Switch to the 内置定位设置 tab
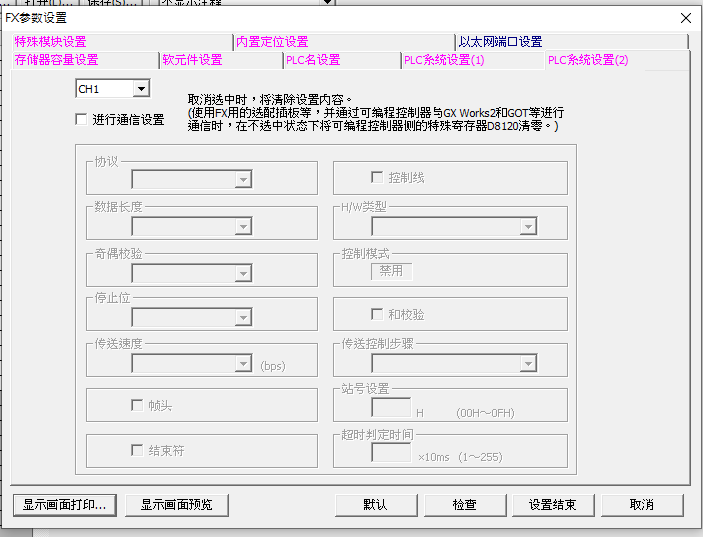The image size is (703, 537). tap(272, 42)
